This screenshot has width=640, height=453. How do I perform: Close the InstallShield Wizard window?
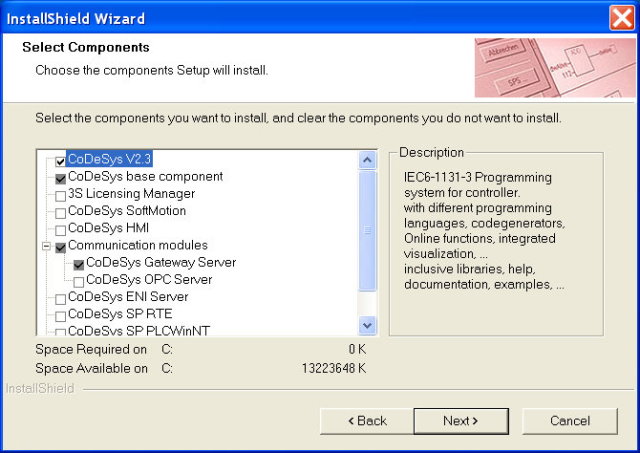coord(620,18)
